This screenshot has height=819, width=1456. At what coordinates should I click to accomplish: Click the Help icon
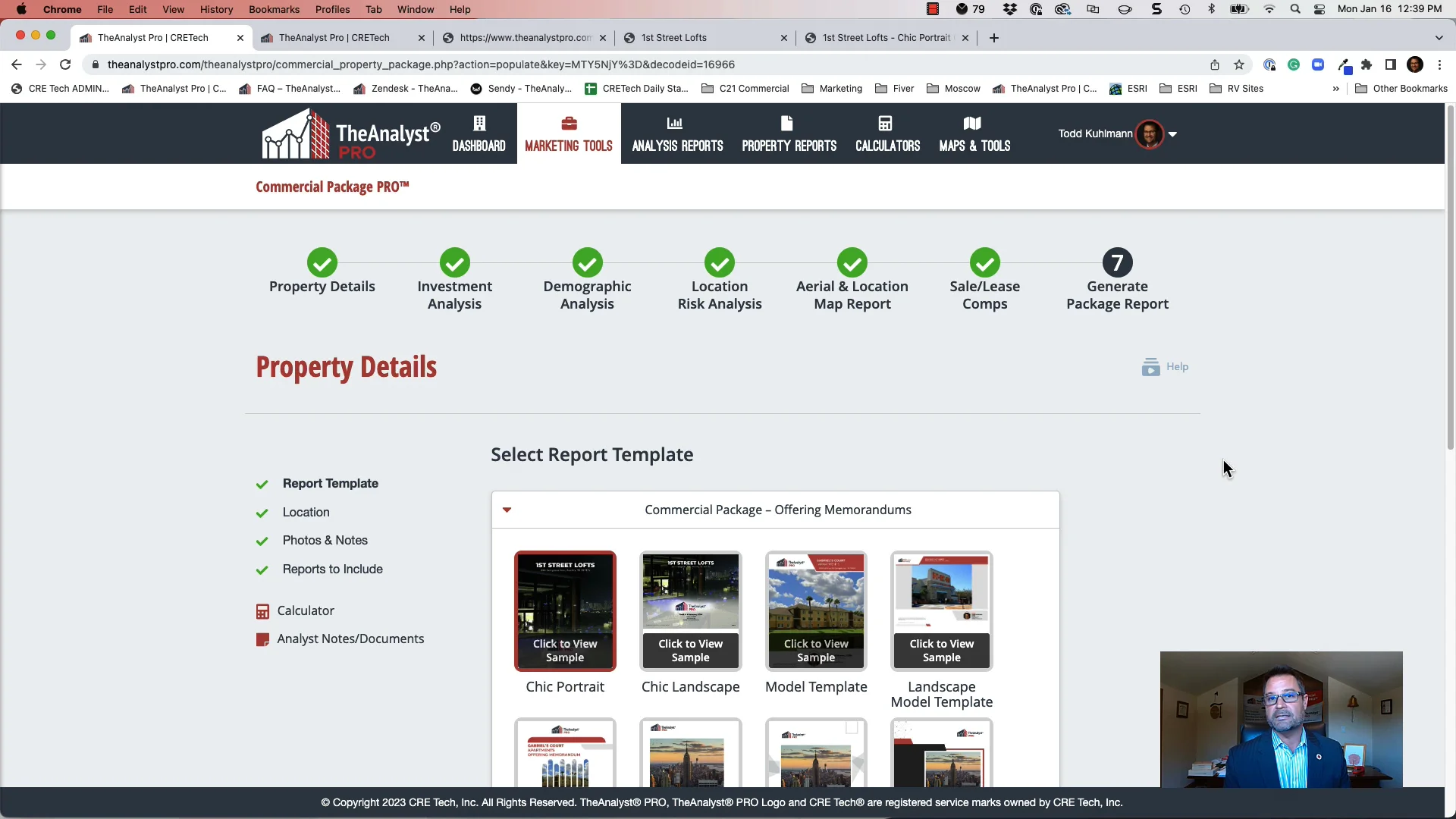pos(1151,366)
